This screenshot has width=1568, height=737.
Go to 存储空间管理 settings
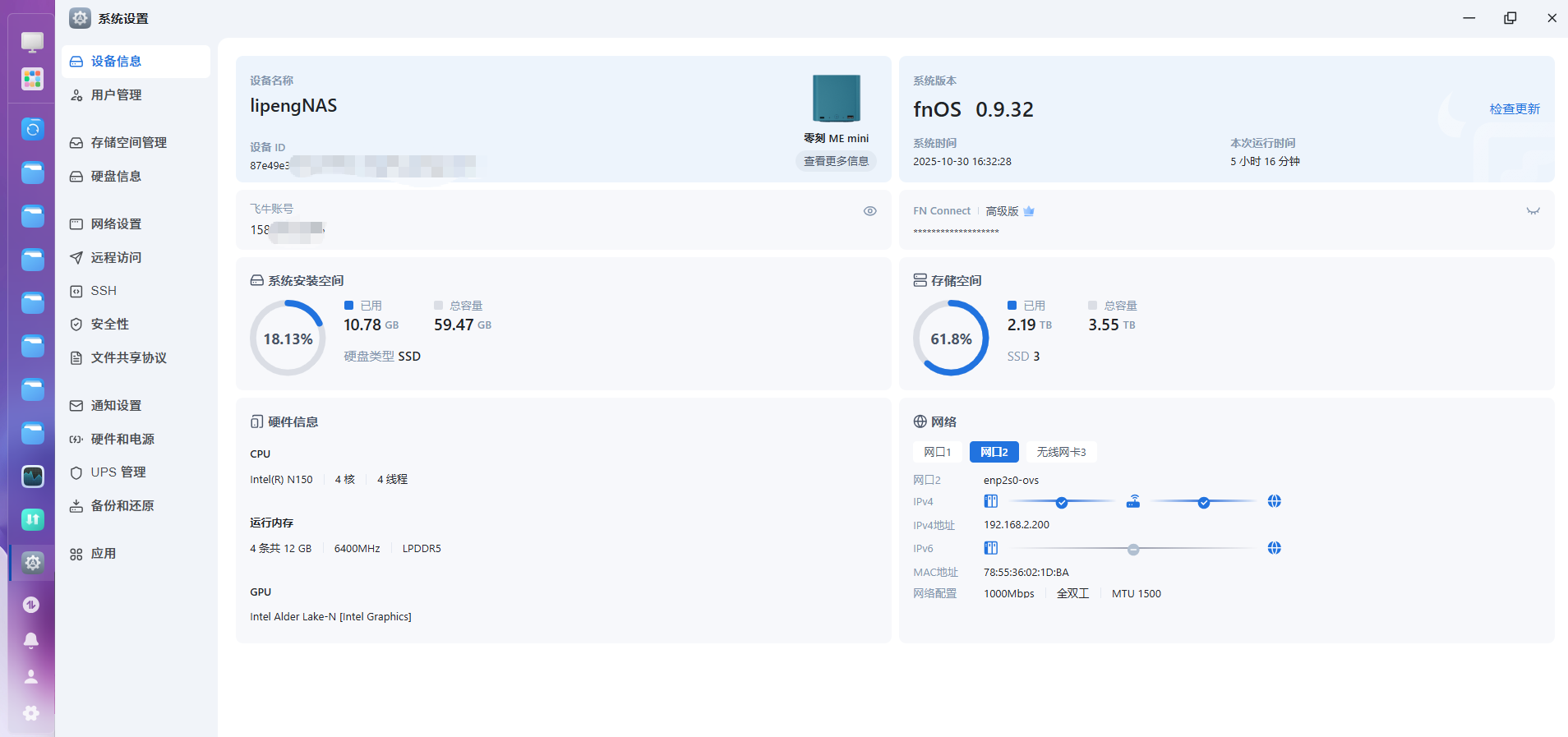coord(136,143)
